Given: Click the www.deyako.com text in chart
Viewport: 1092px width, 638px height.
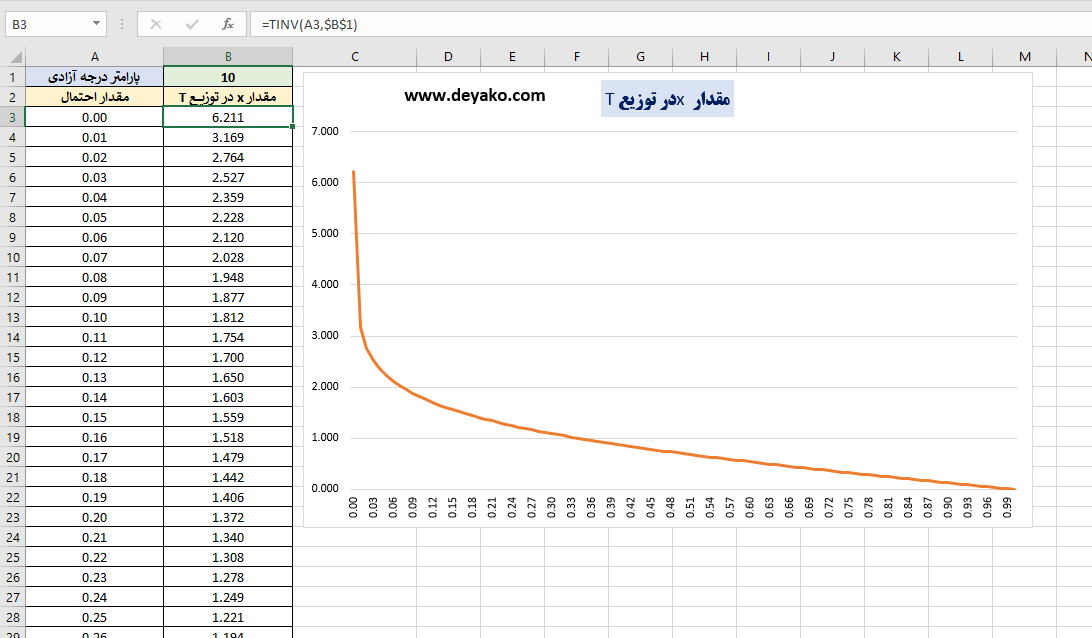Looking at the screenshot, I should pos(475,96).
